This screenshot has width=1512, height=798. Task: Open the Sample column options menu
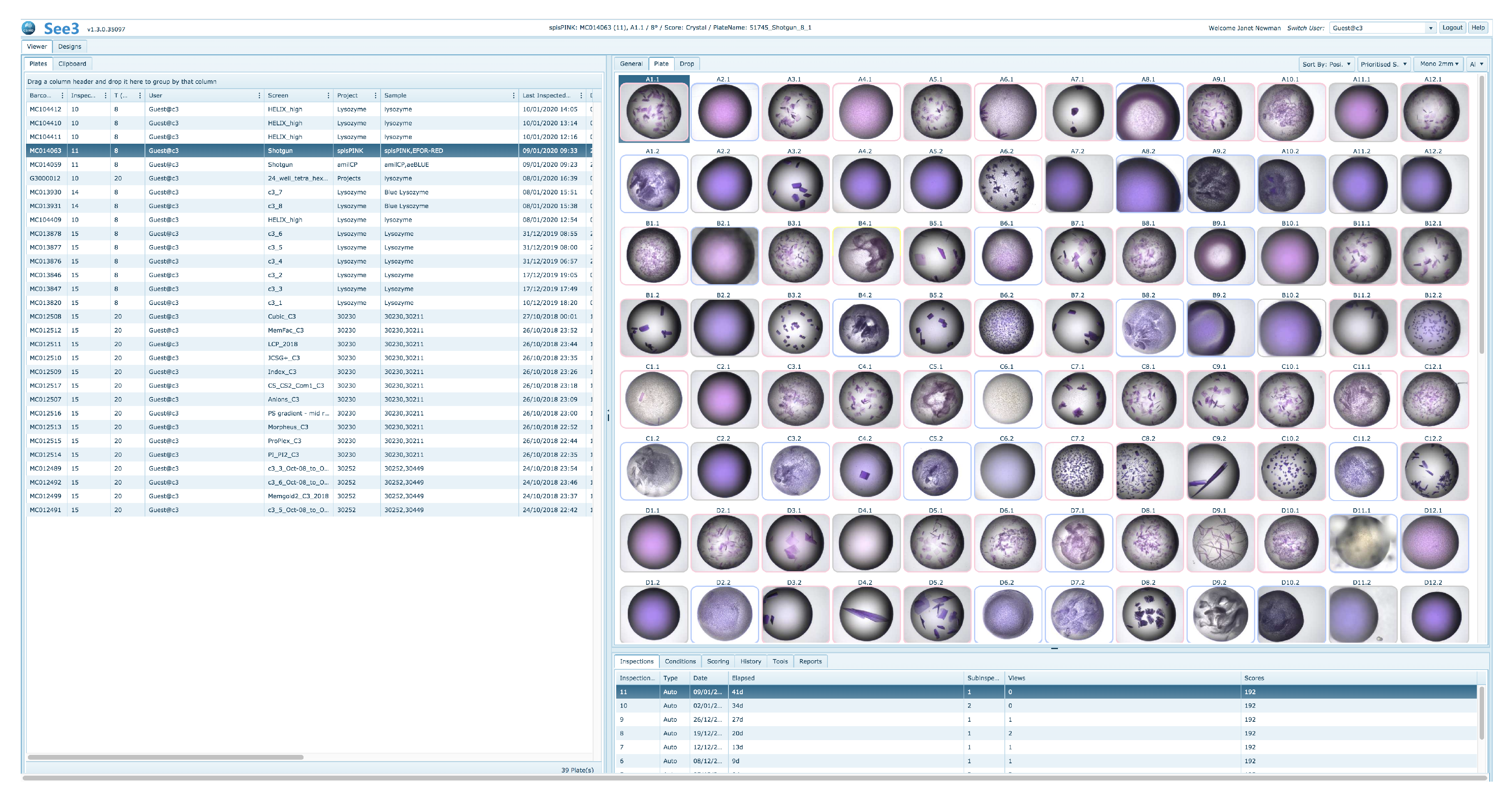[x=514, y=96]
